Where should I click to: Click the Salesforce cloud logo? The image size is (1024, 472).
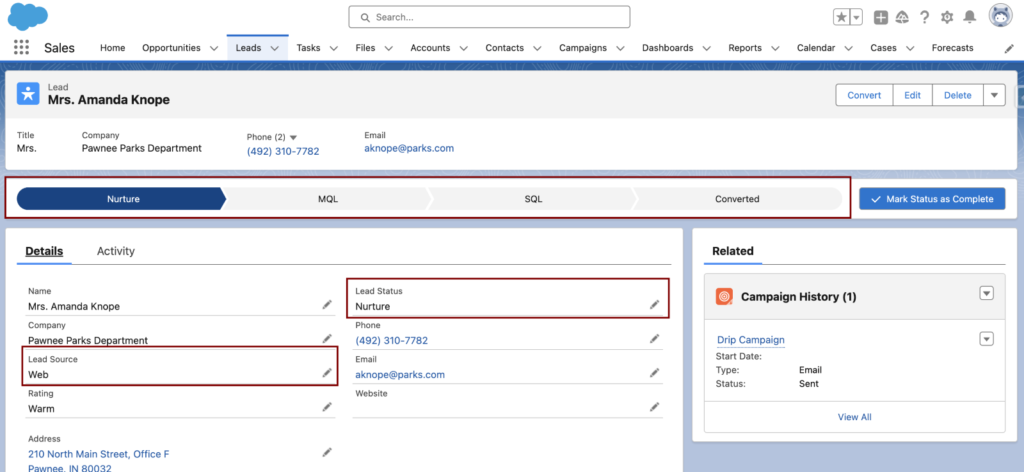tap(27, 16)
